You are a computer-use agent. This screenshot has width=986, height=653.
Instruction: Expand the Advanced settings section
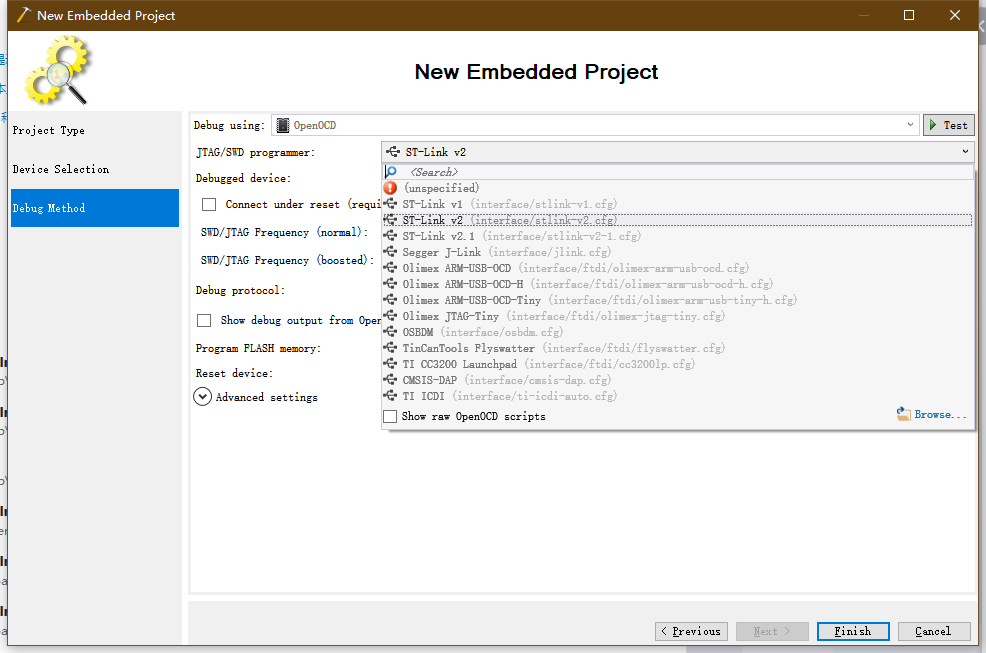pyautogui.click(x=204, y=397)
